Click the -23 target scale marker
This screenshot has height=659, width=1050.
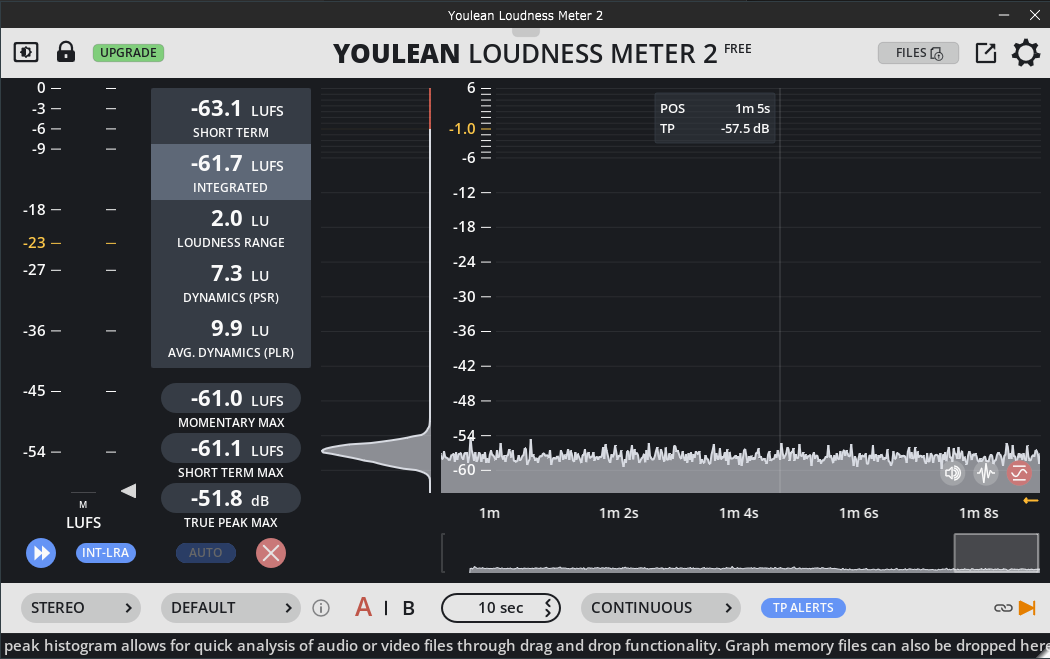(x=34, y=243)
